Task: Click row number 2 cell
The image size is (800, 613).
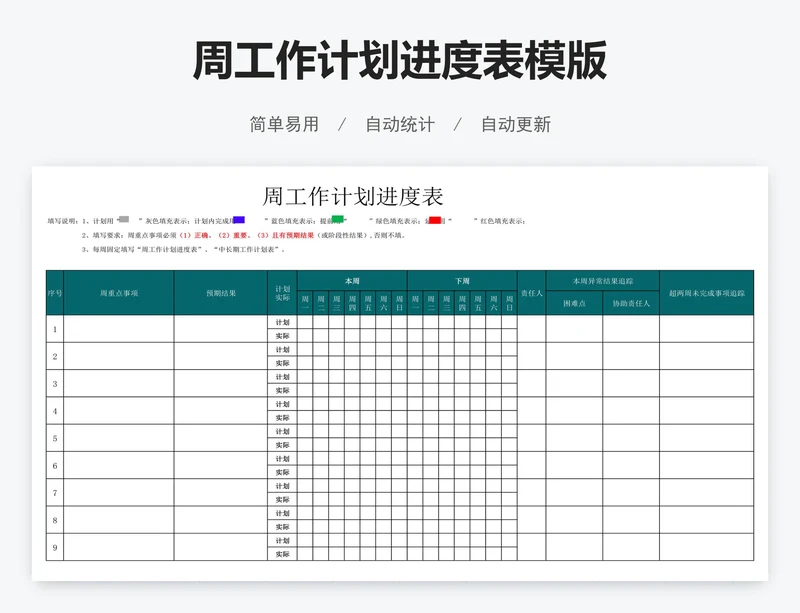Action: click(x=55, y=356)
